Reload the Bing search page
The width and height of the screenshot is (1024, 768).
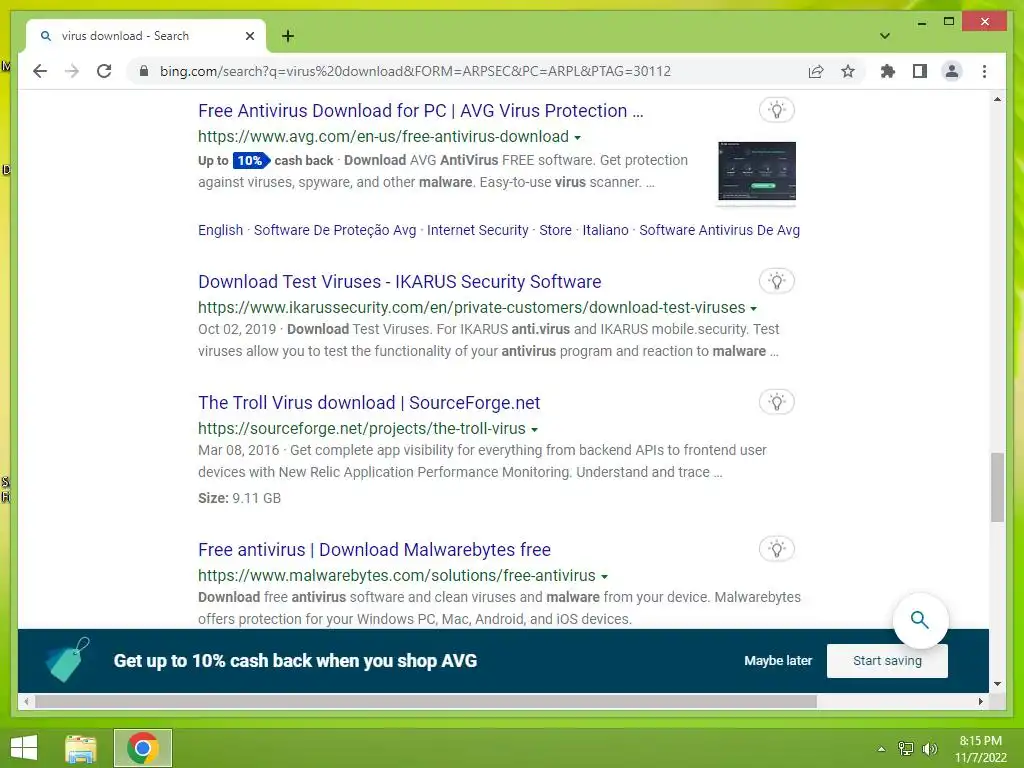point(104,71)
